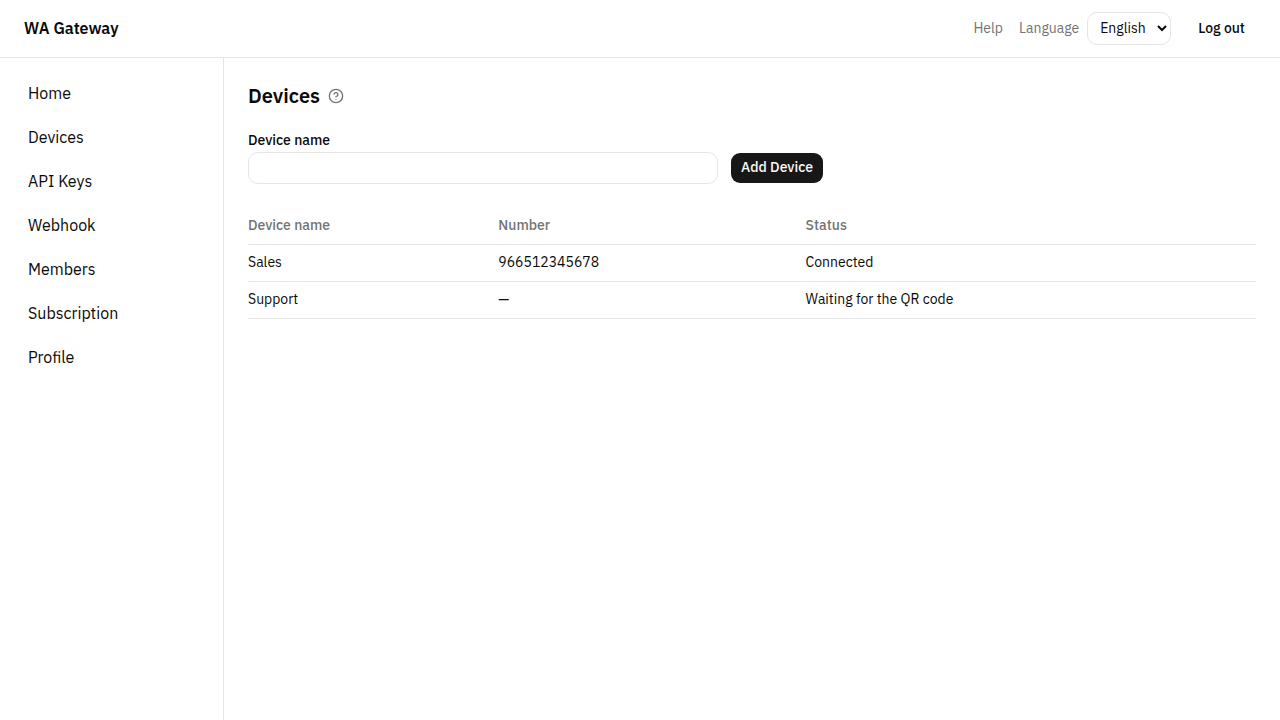Screen dimensions: 1280x720
Task: Click the Language label in header
Action: click(x=1049, y=28)
